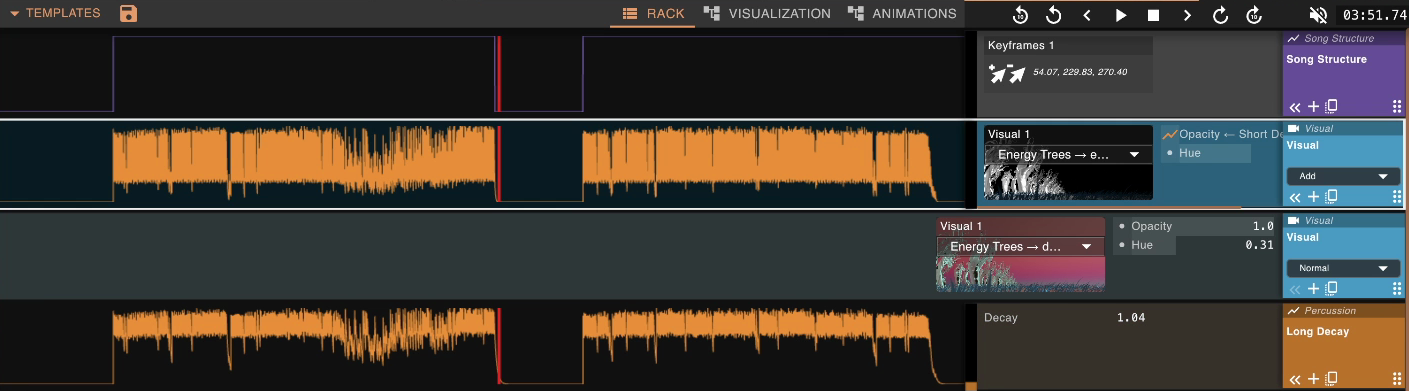
Task: Restart playback with counterclockwise arrow
Action: point(1053,15)
